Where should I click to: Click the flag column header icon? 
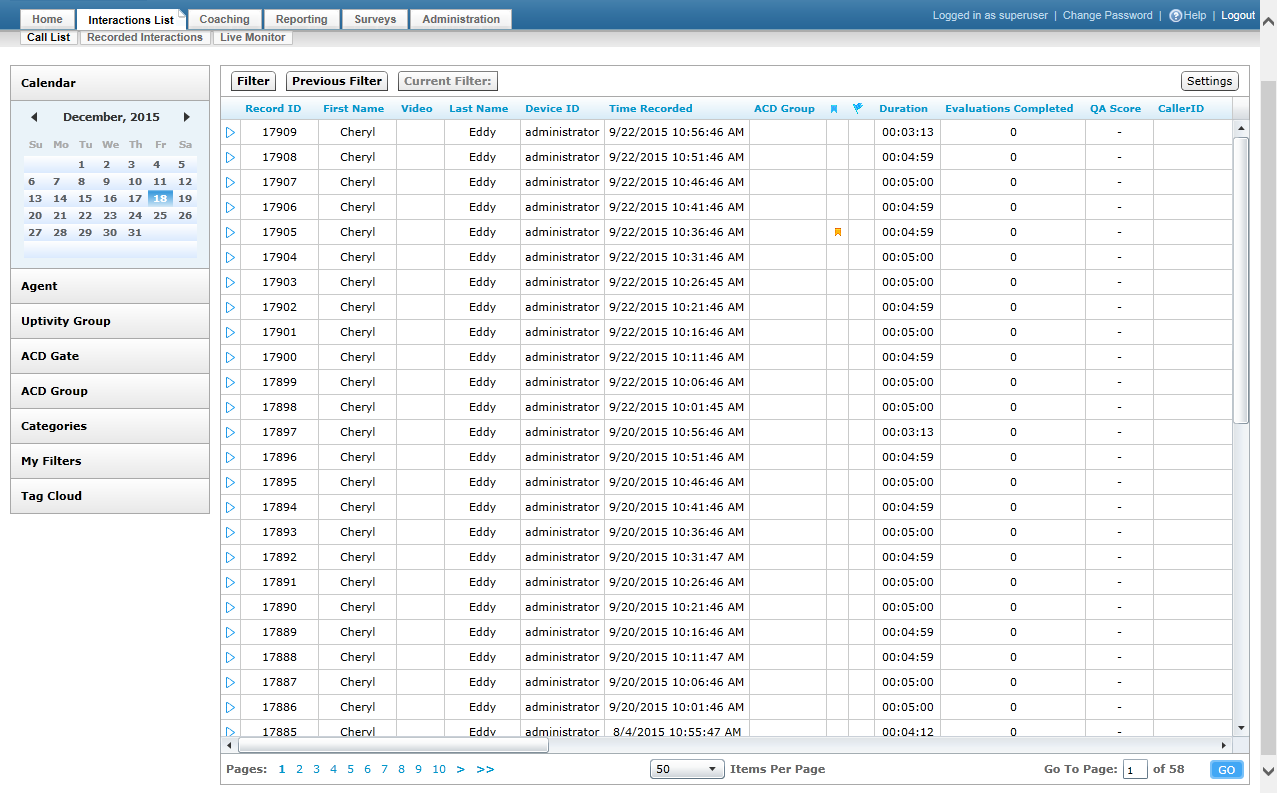click(857, 108)
